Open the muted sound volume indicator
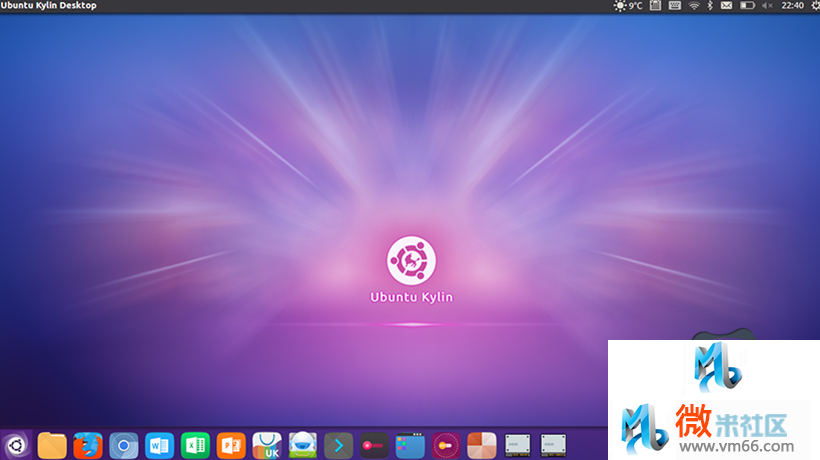Image resolution: width=820 pixels, height=460 pixels. (x=767, y=6)
